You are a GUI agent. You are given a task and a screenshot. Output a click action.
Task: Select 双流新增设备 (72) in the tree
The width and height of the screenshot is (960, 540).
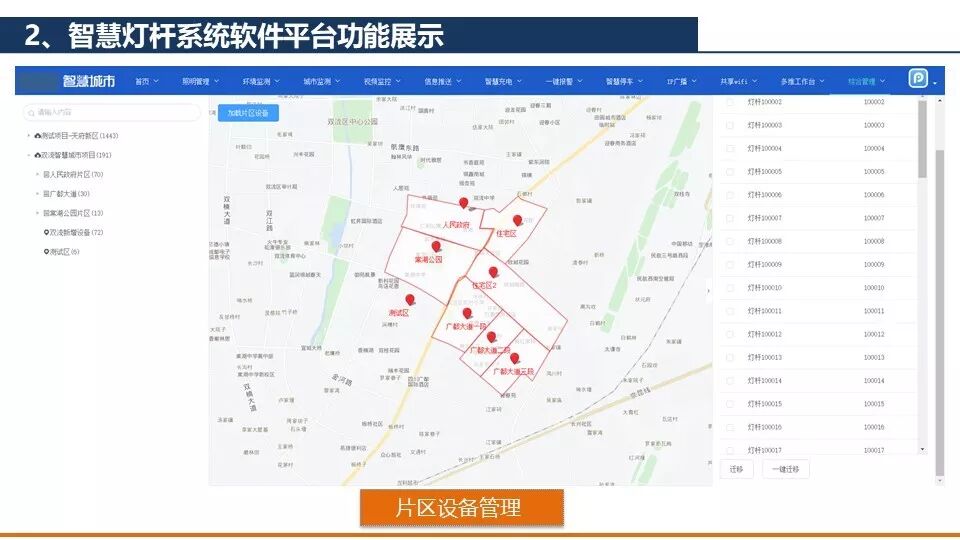pyautogui.click(x=73, y=233)
